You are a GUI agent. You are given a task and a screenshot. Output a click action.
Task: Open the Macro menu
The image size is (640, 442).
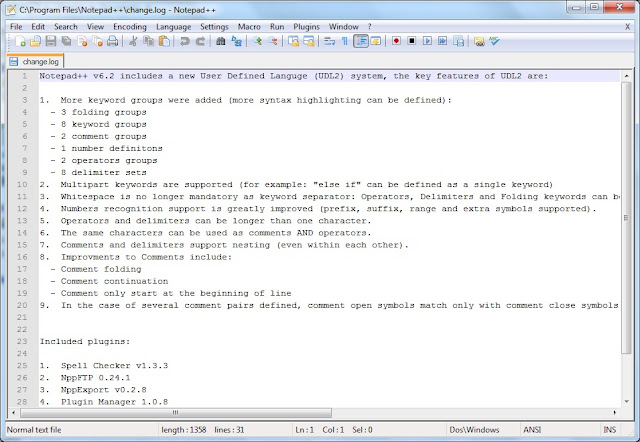[x=249, y=27]
